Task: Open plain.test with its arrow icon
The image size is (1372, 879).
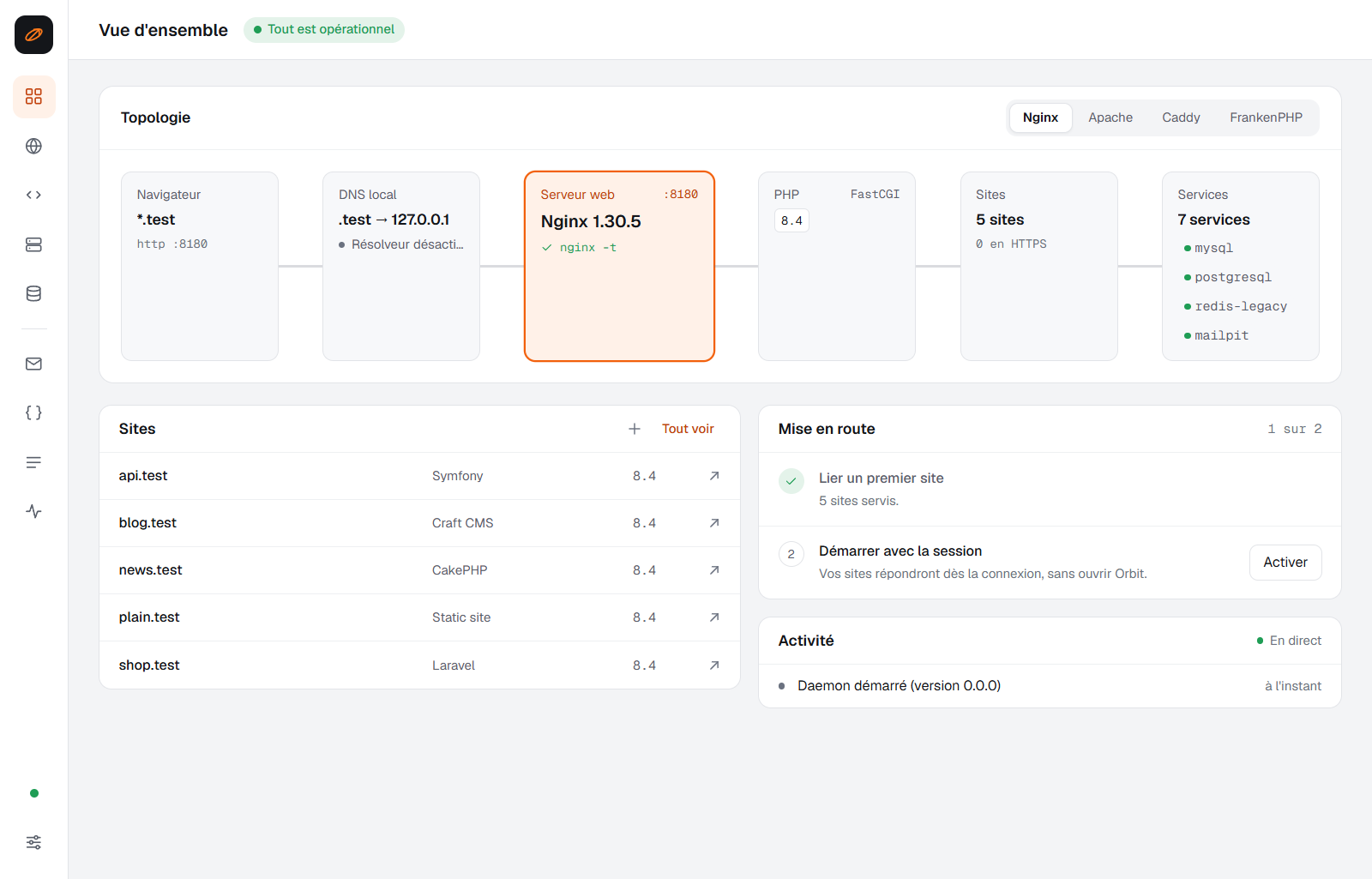Action: pyautogui.click(x=714, y=617)
